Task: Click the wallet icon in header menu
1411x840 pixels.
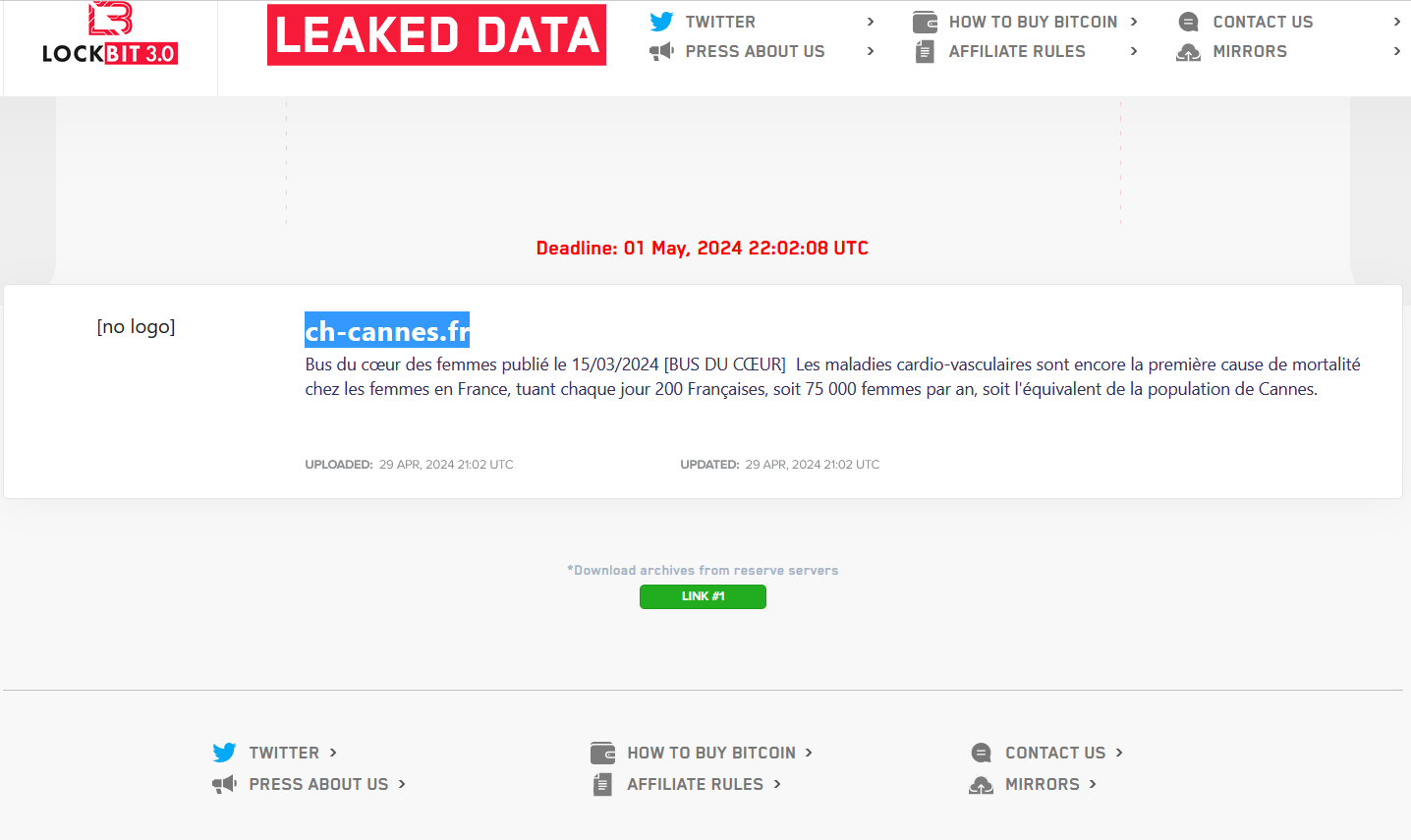Action: [x=925, y=22]
